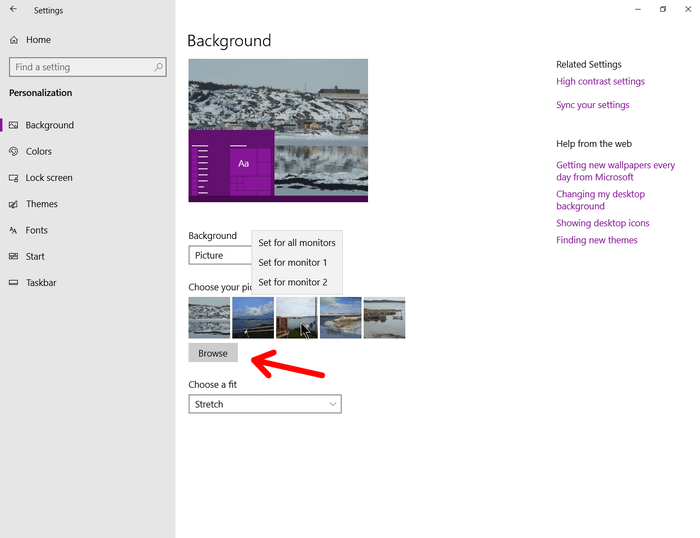Open Taskbar personalization settings

88,283
